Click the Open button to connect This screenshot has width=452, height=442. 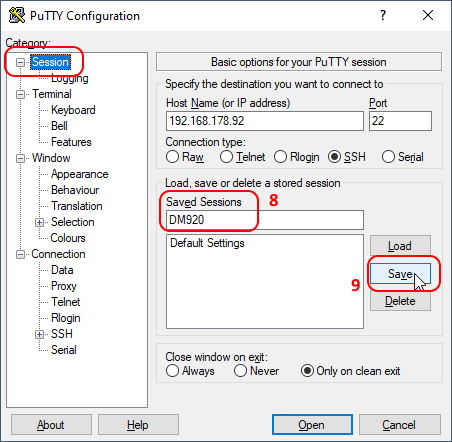click(x=312, y=425)
